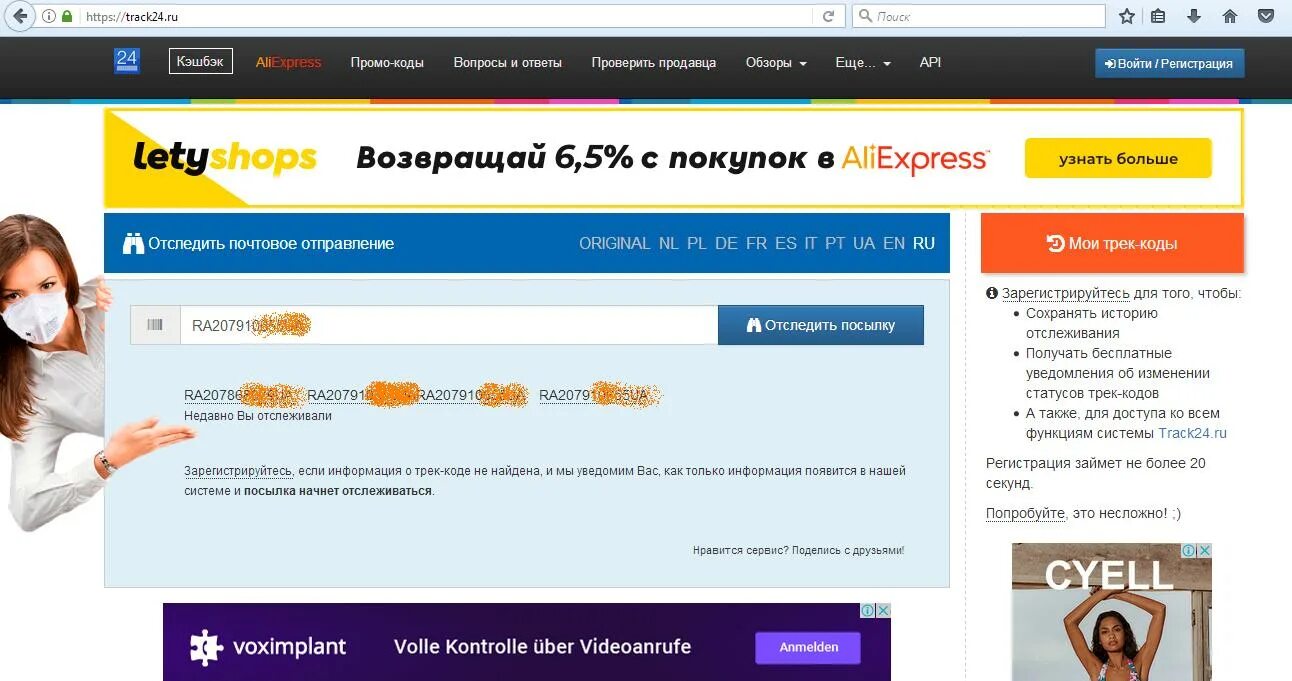This screenshot has height=681, width=1292.
Task: Click Отследить посылку button
Action: (x=821, y=325)
